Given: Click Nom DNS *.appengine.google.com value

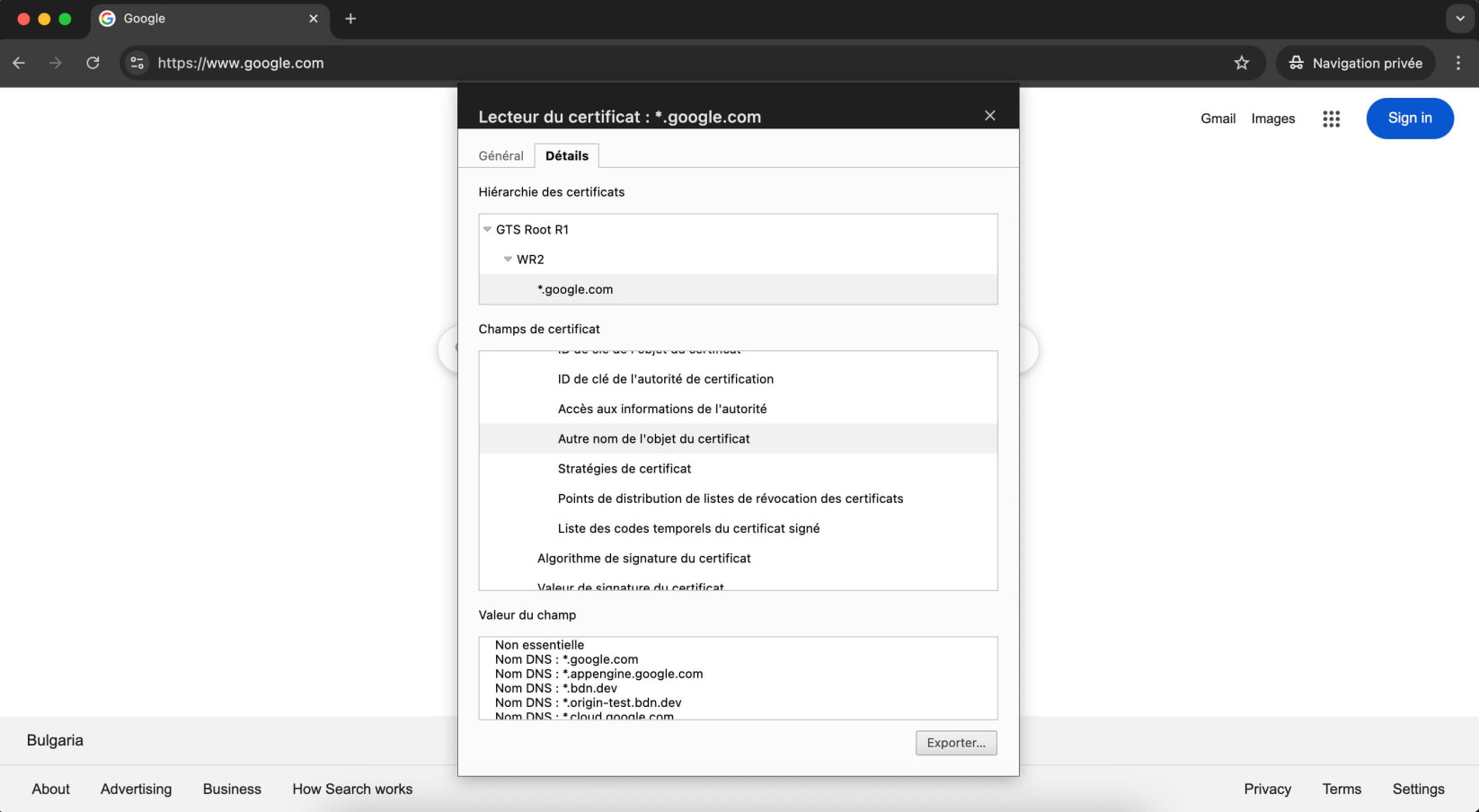Looking at the screenshot, I should point(598,674).
